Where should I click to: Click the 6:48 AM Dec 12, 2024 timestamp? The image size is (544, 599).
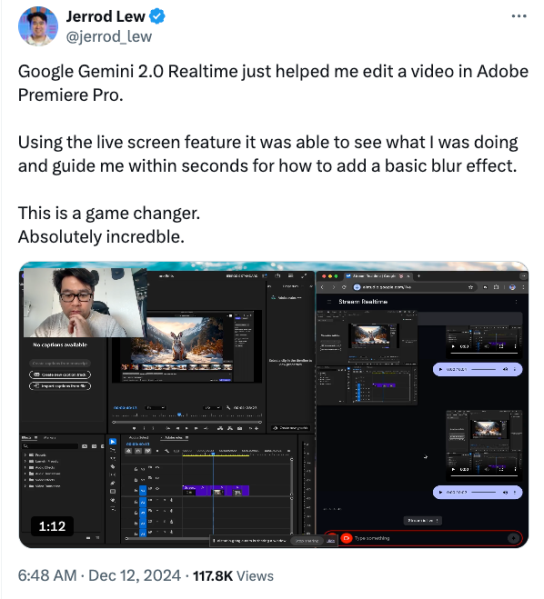coord(99,576)
